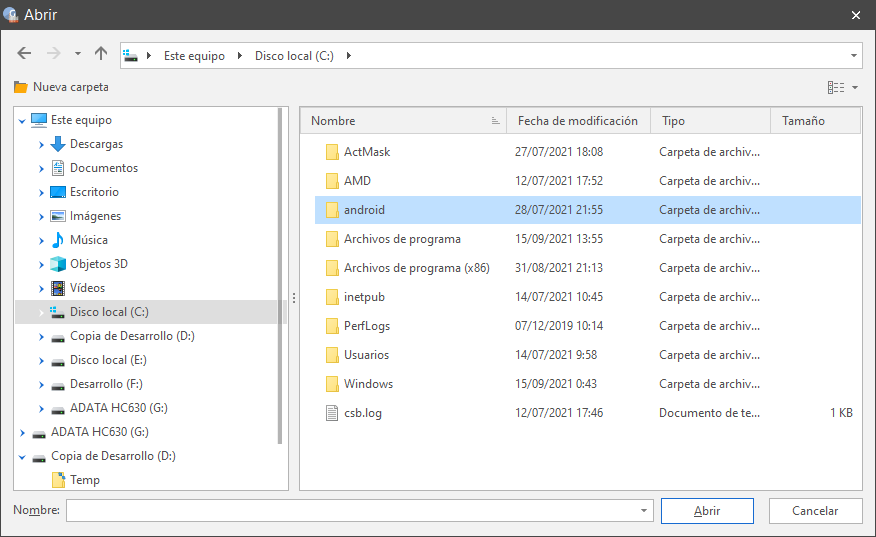Open the recent locations dropdown arrow
The width and height of the screenshot is (876, 537).
click(78, 54)
